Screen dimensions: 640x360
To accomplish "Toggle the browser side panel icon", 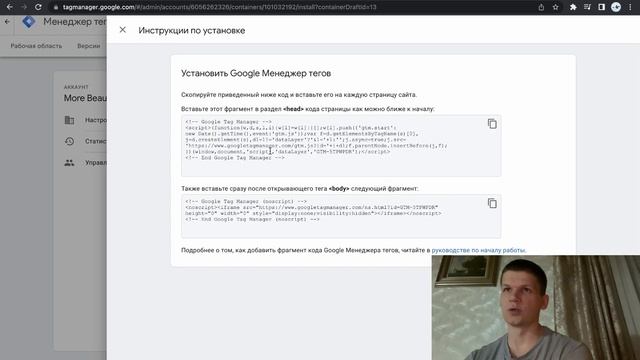I will pyautogui.click(x=601, y=7).
